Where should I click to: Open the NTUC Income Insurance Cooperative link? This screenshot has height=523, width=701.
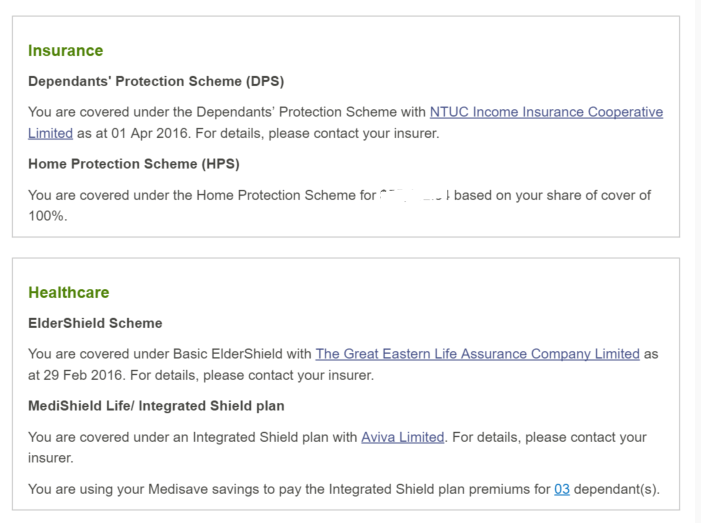coord(546,113)
